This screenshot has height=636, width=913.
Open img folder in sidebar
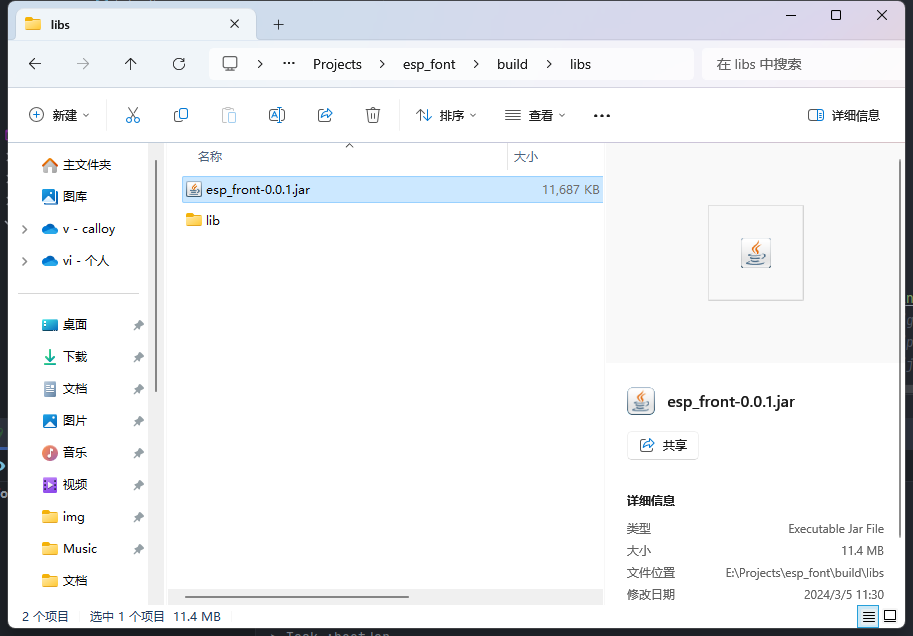[x=63, y=517]
